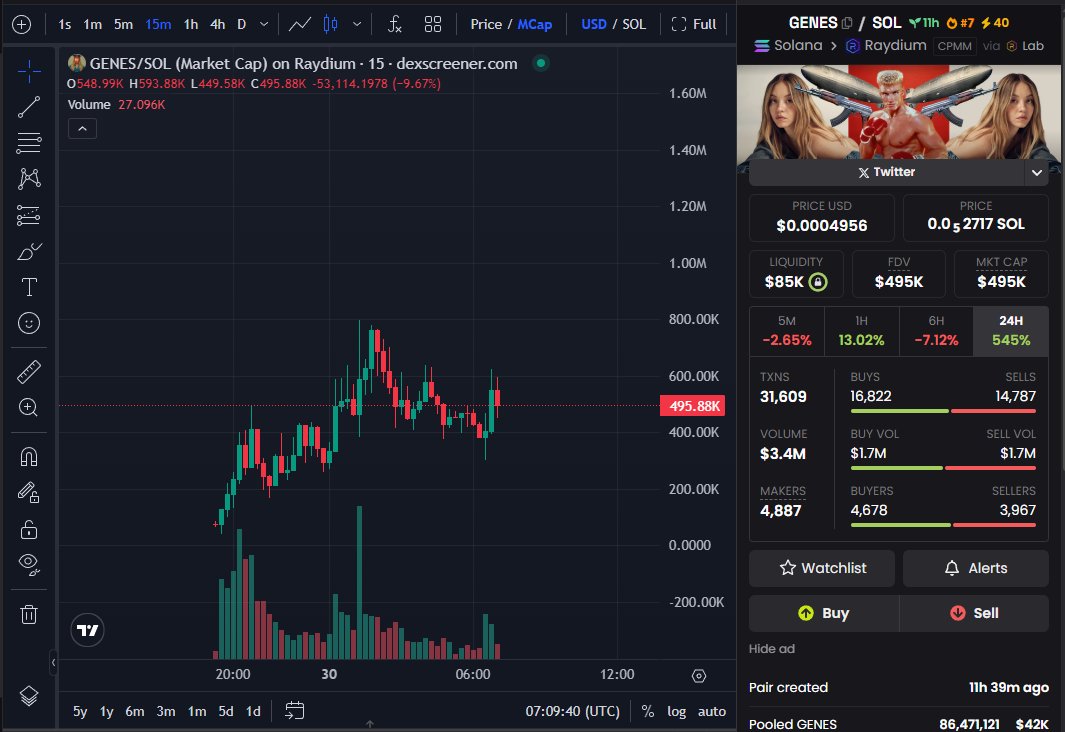Click the red Sell button
Viewport: 1065px width, 732px height.
coord(974,613)
